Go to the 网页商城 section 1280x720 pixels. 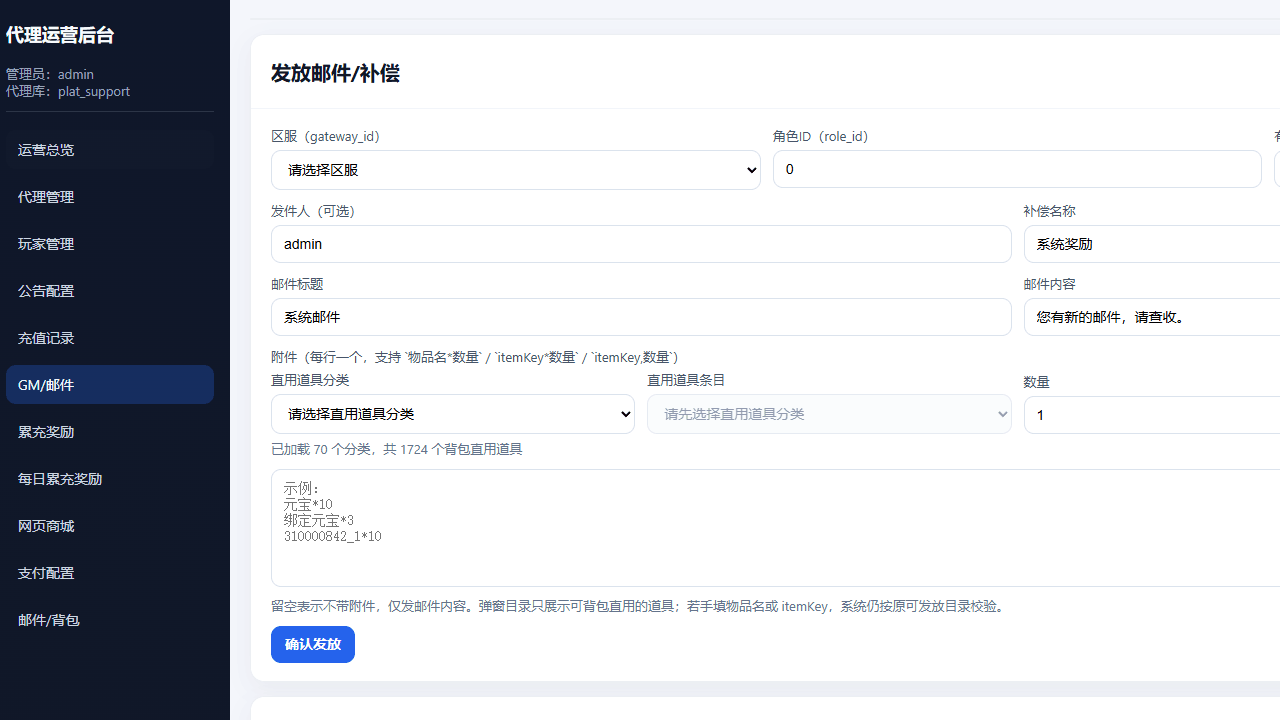[x=46, y=526]
